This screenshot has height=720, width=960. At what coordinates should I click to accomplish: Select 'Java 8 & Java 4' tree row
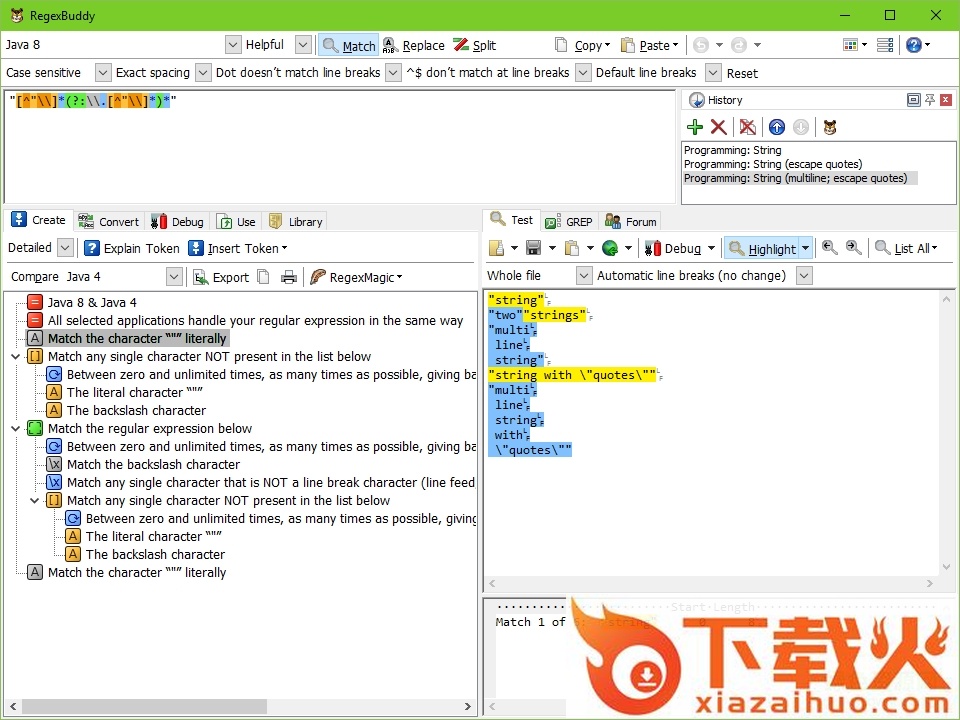point(92,302)
